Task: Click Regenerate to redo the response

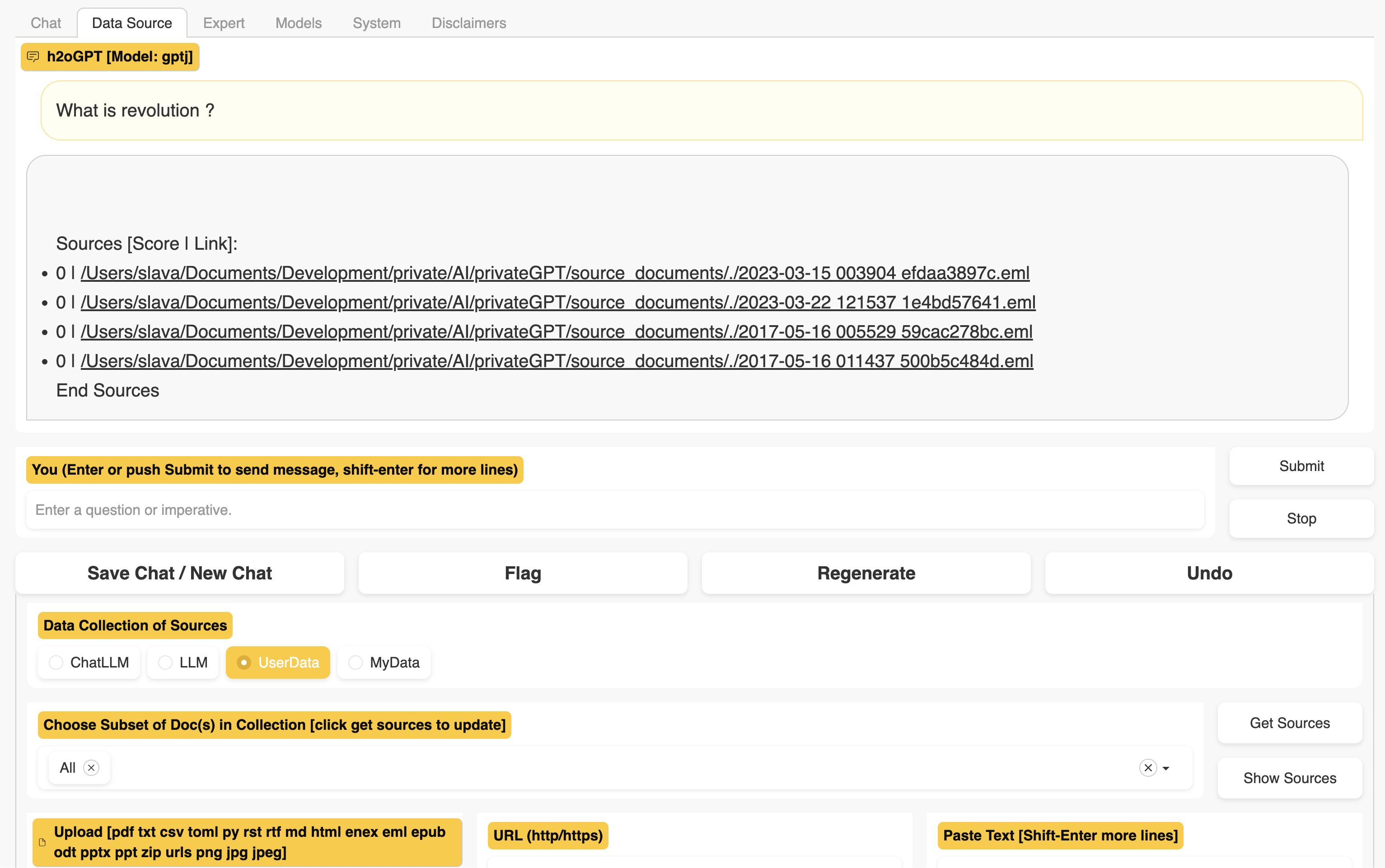Action: (x=866, y=572)
